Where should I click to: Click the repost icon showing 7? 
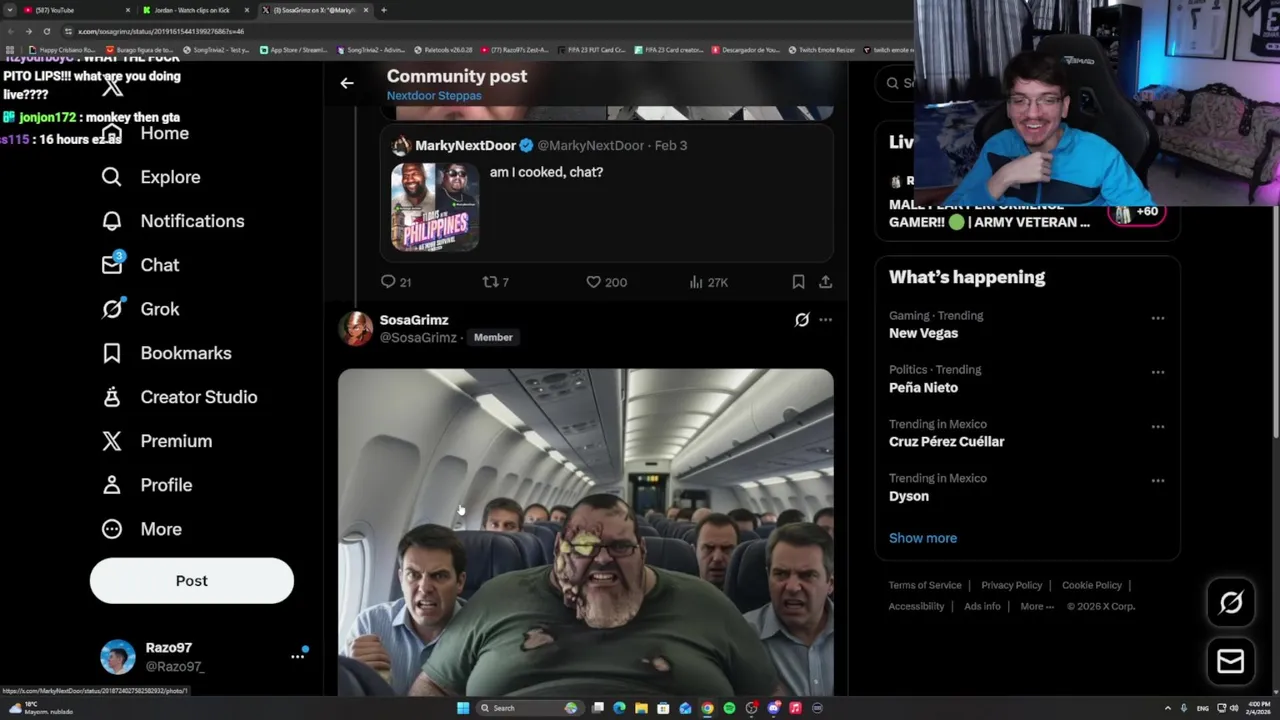(490, 282)
